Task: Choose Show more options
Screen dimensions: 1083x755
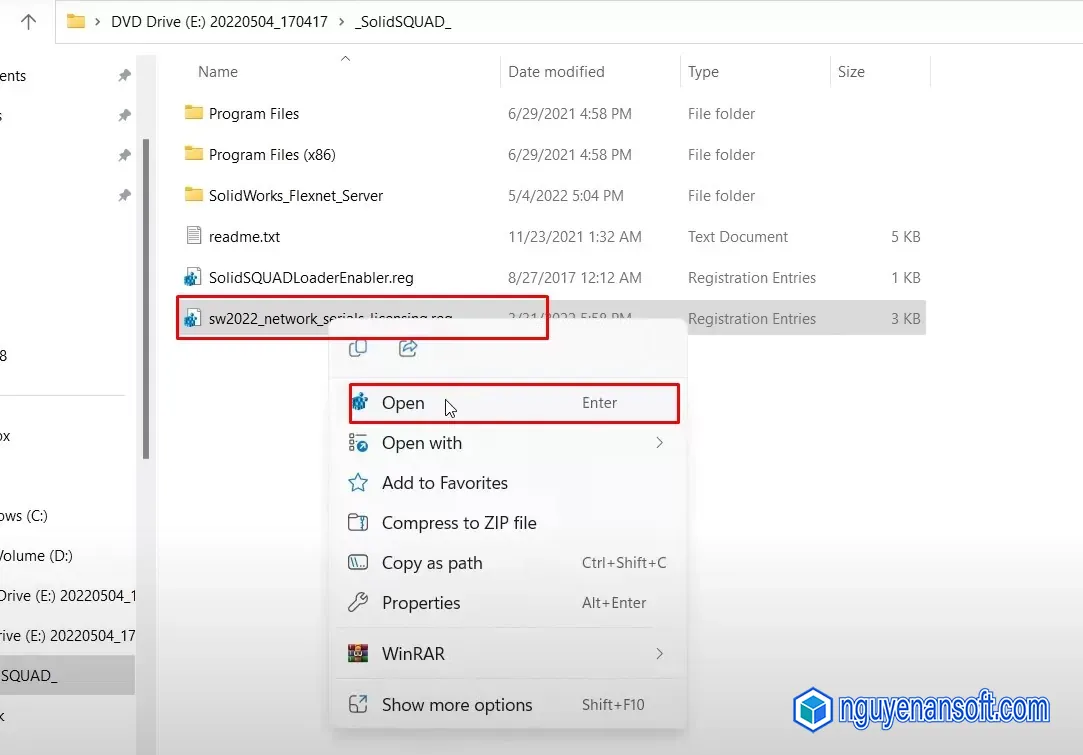Action: point(456,704)
